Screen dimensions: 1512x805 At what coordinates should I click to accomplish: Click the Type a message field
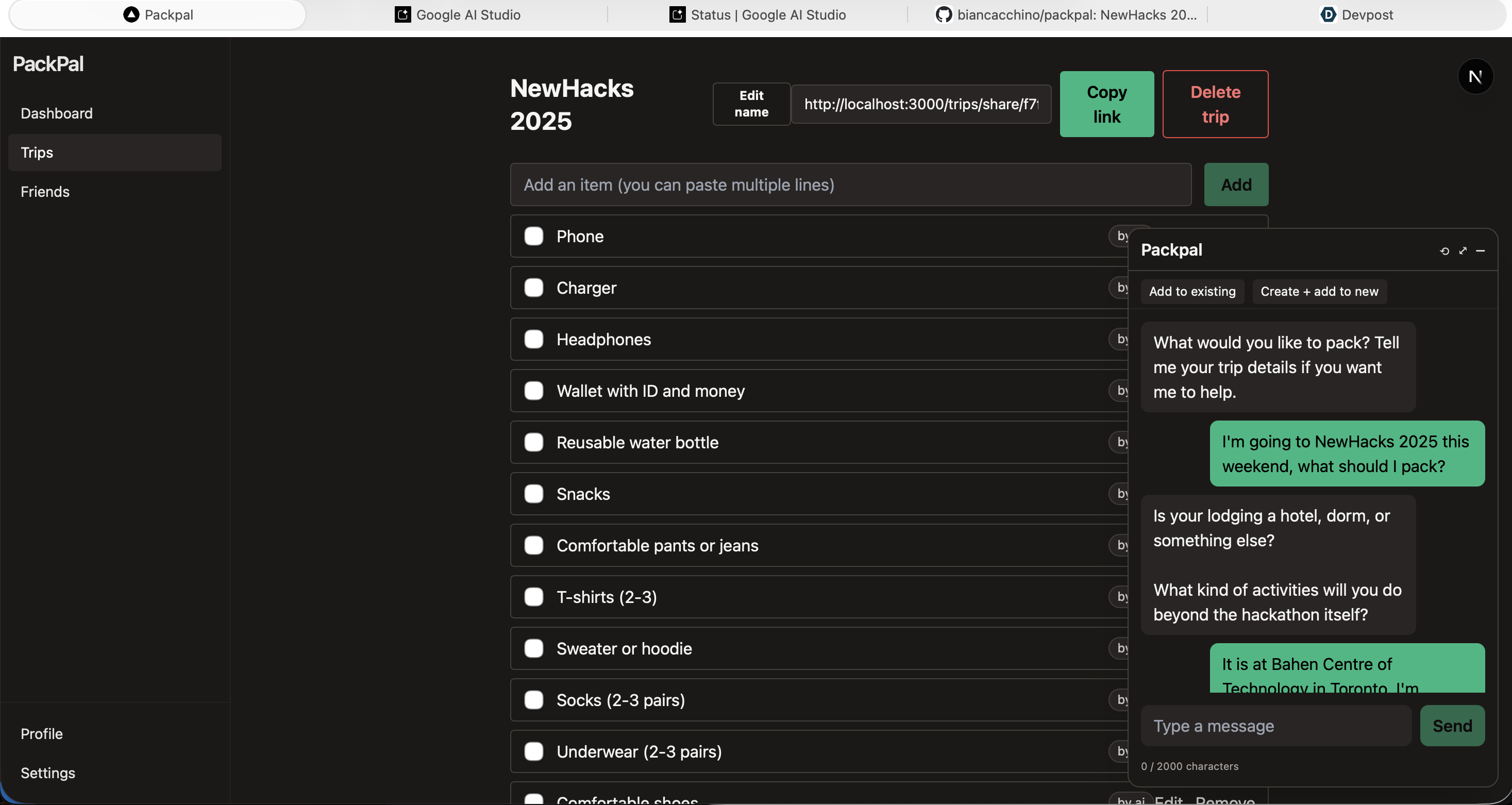pyautogui.click(x=1275, y=726)
